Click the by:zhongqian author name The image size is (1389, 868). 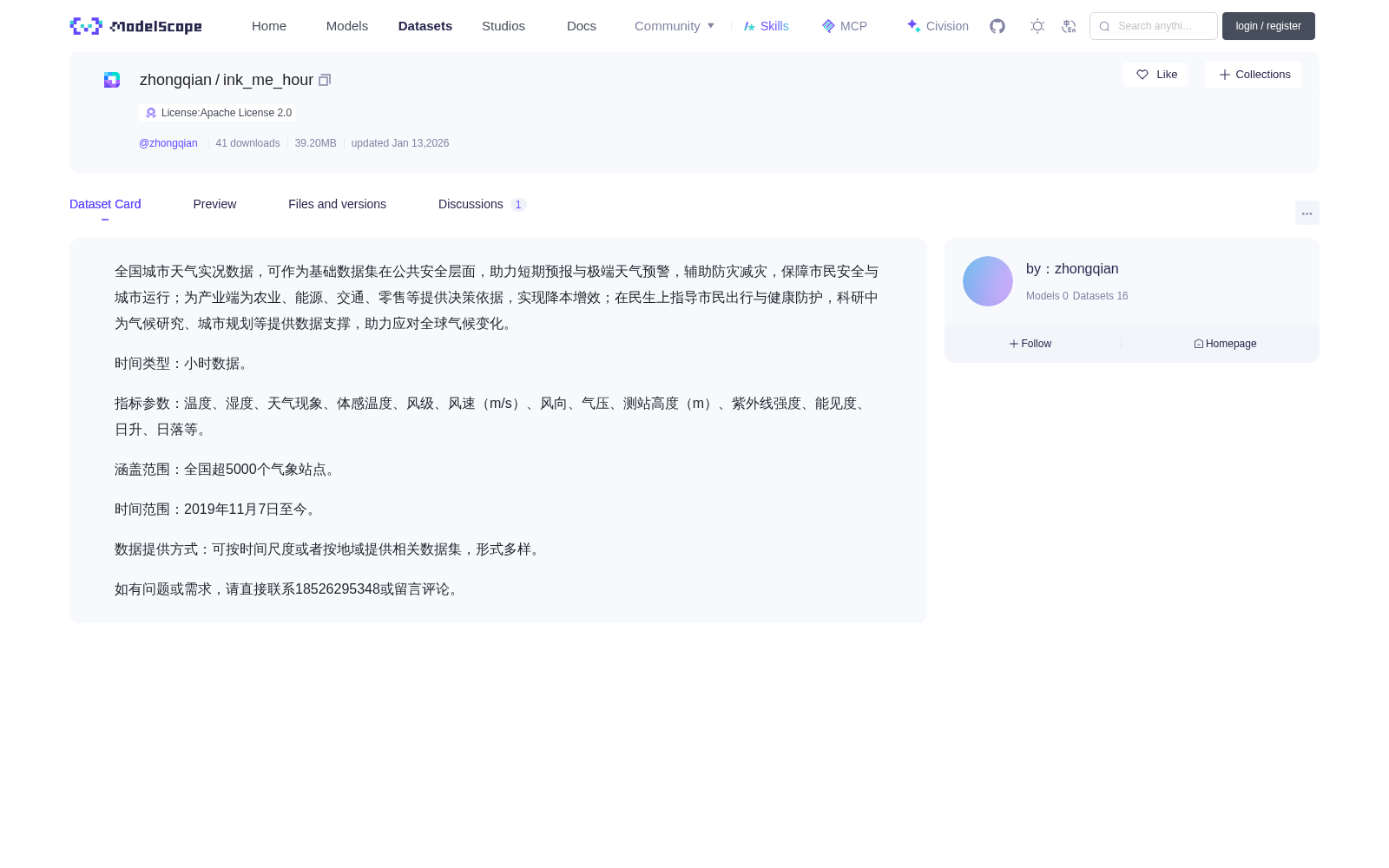point(1072,269)
